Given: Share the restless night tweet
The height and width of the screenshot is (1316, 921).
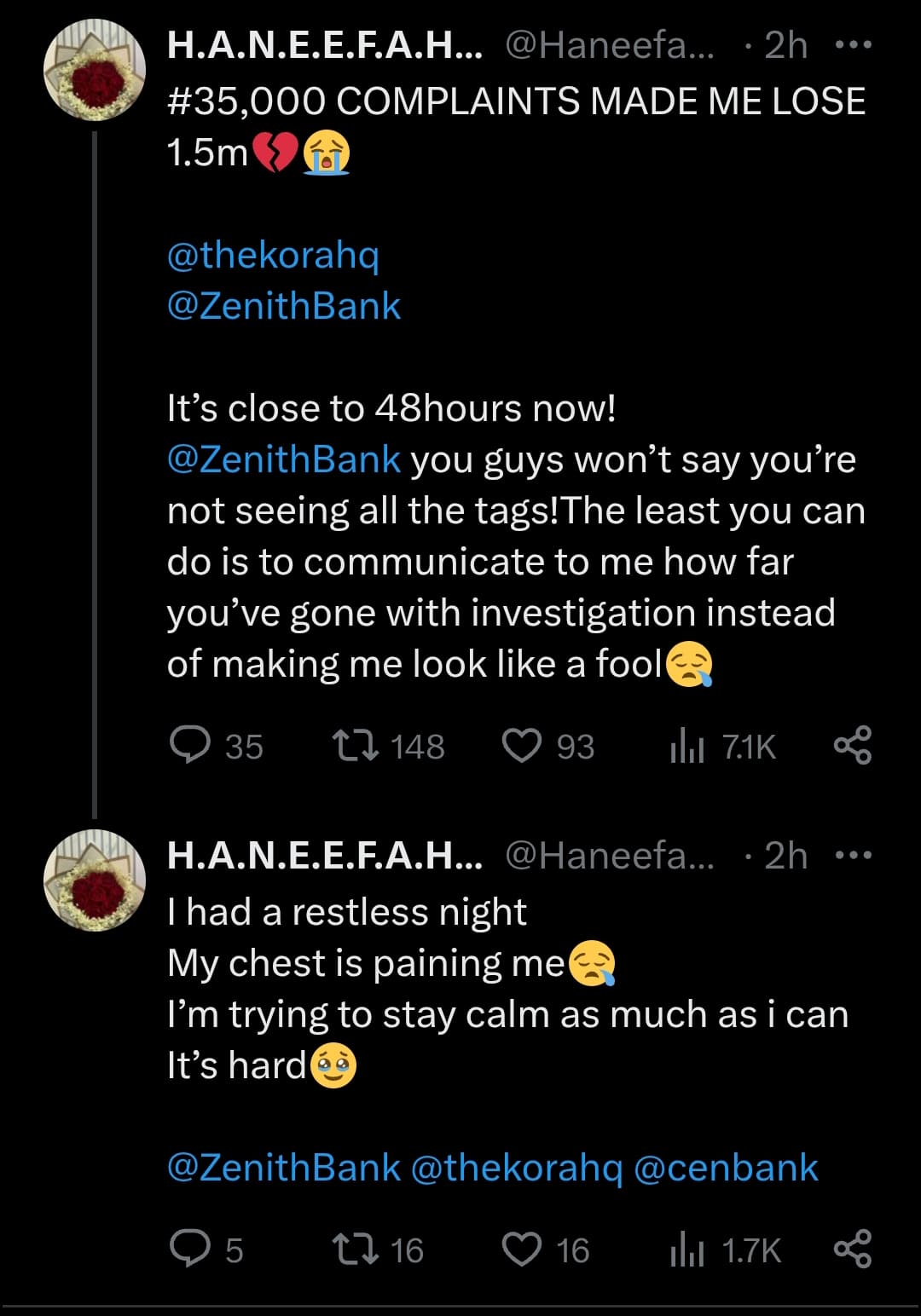Looking at the screenshot, I should click(x=852, y=1249).
